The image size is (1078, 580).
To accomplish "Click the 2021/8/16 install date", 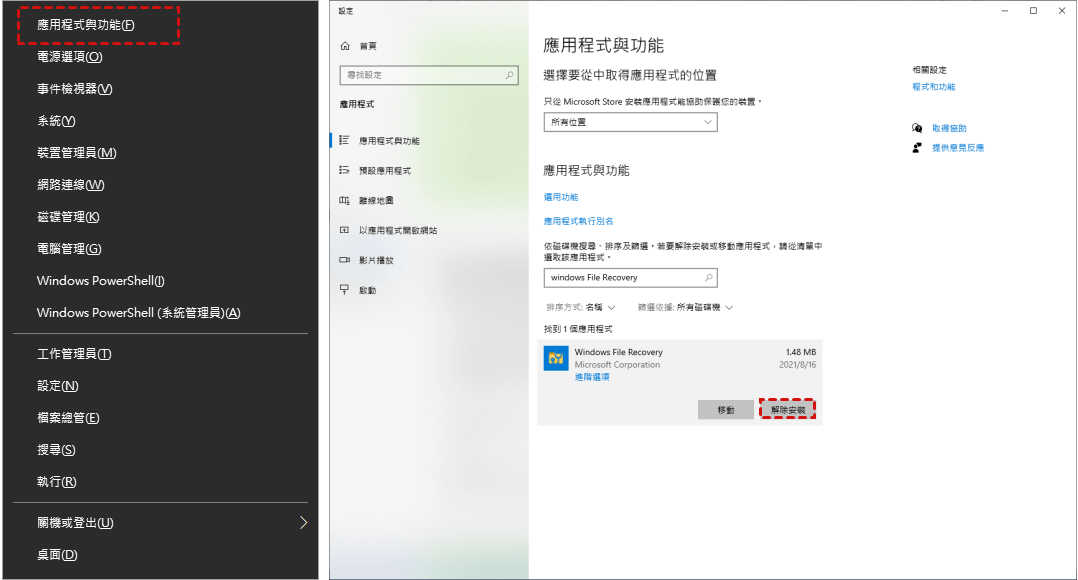I will 798,365.
